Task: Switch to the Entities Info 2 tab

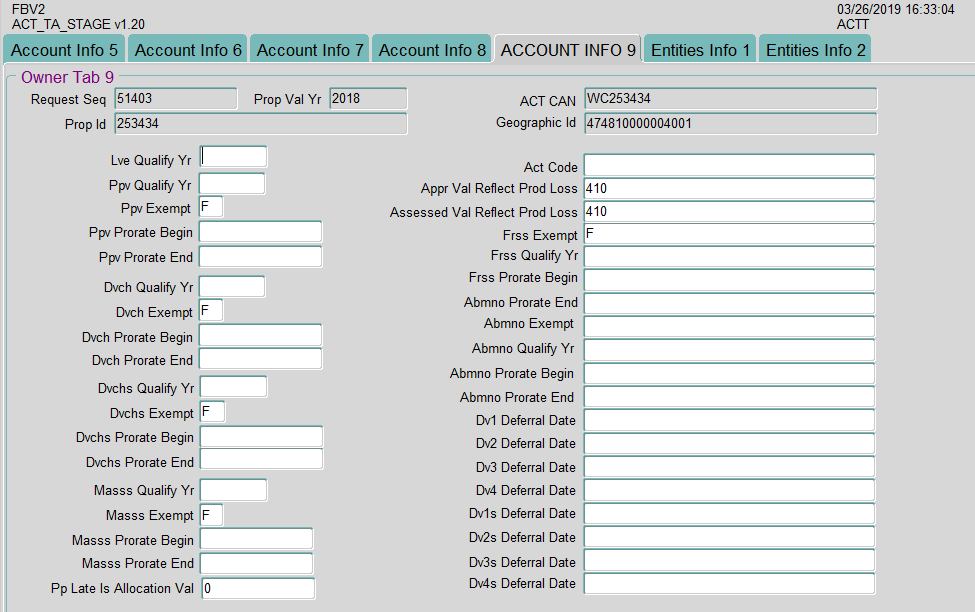Action: pyautogui.click(x=815, y=50)
